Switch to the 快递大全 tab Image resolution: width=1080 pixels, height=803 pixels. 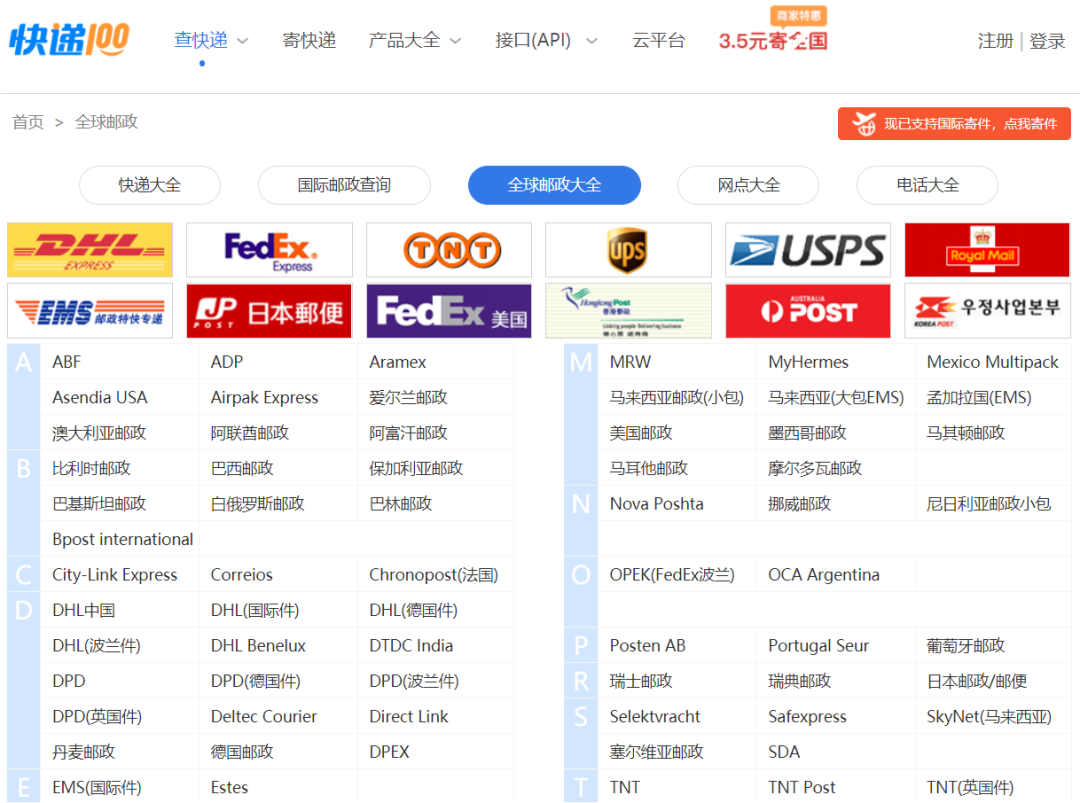click(149, 185)
